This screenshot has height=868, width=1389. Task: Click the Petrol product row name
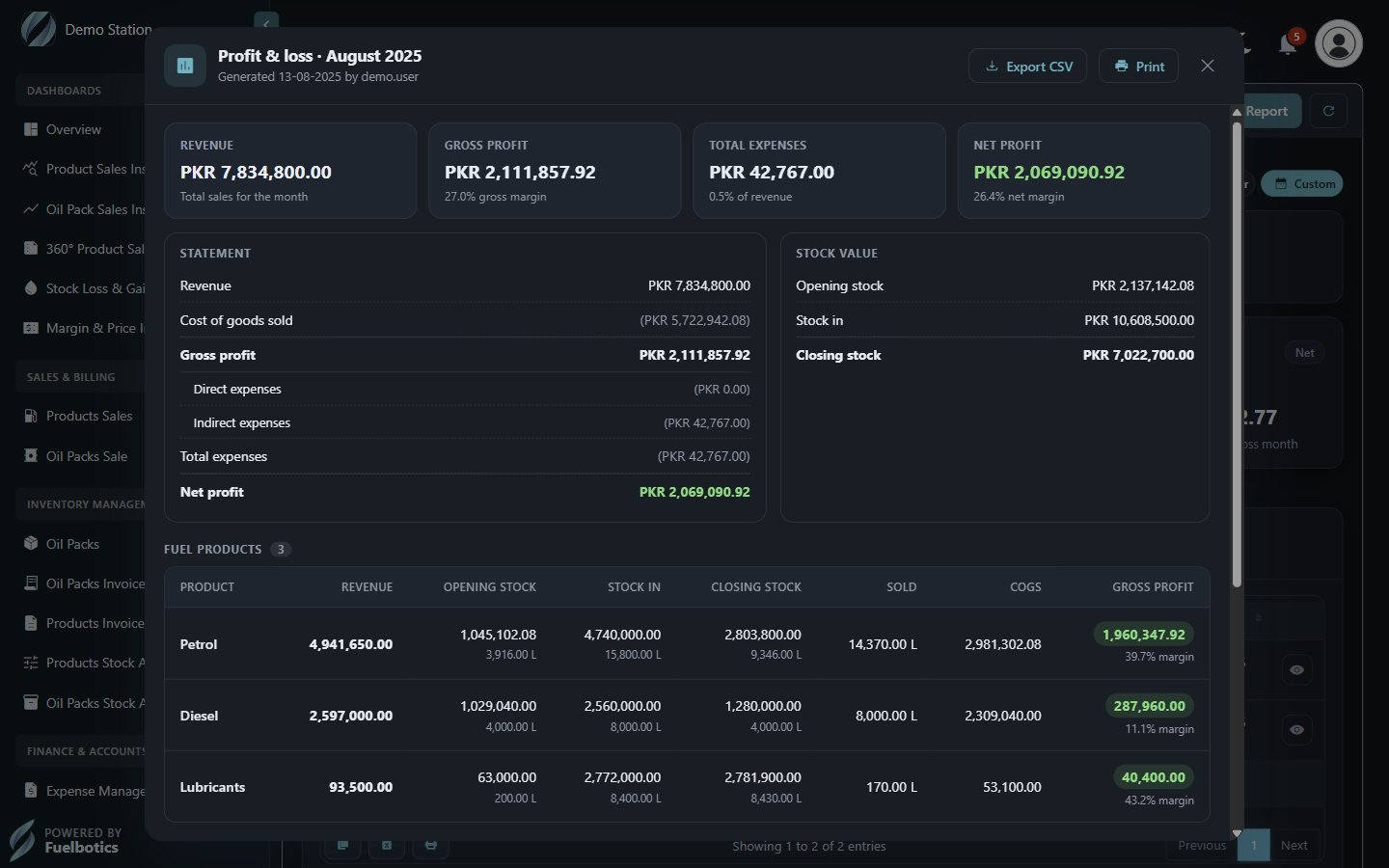click(x=199, y=644)
